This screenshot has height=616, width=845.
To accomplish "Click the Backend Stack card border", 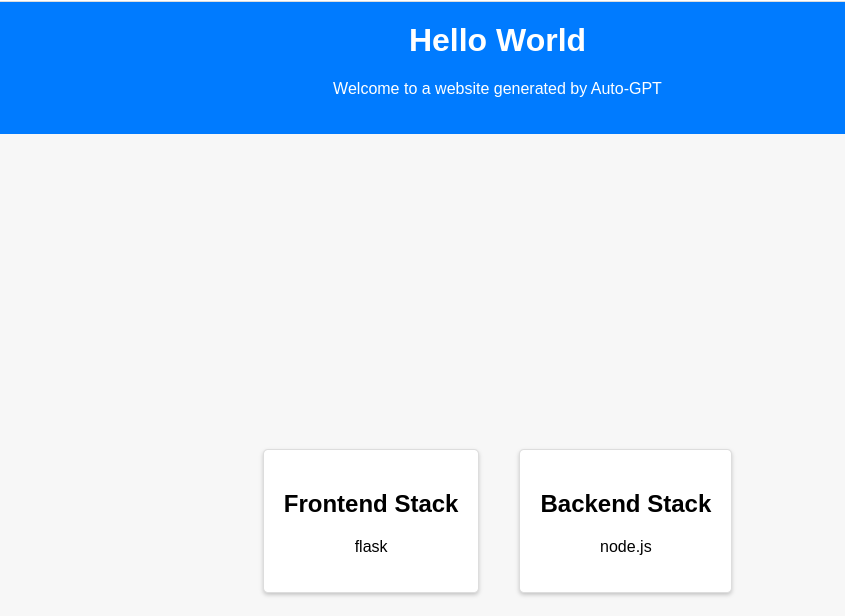I will [733, 521].
